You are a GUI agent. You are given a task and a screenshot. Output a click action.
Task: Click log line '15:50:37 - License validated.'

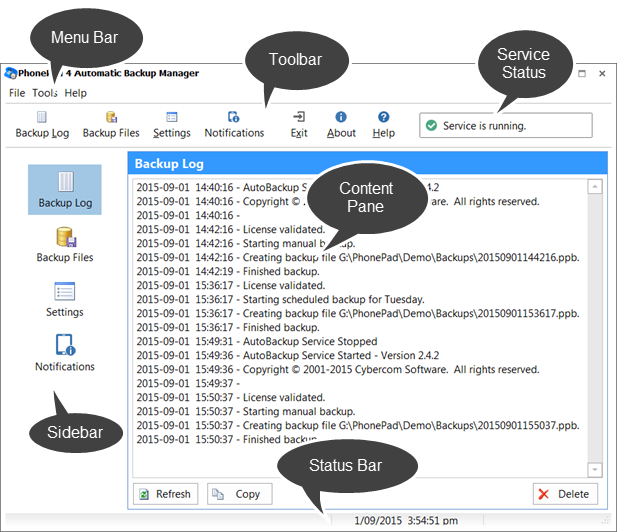[x=231, y=397]
